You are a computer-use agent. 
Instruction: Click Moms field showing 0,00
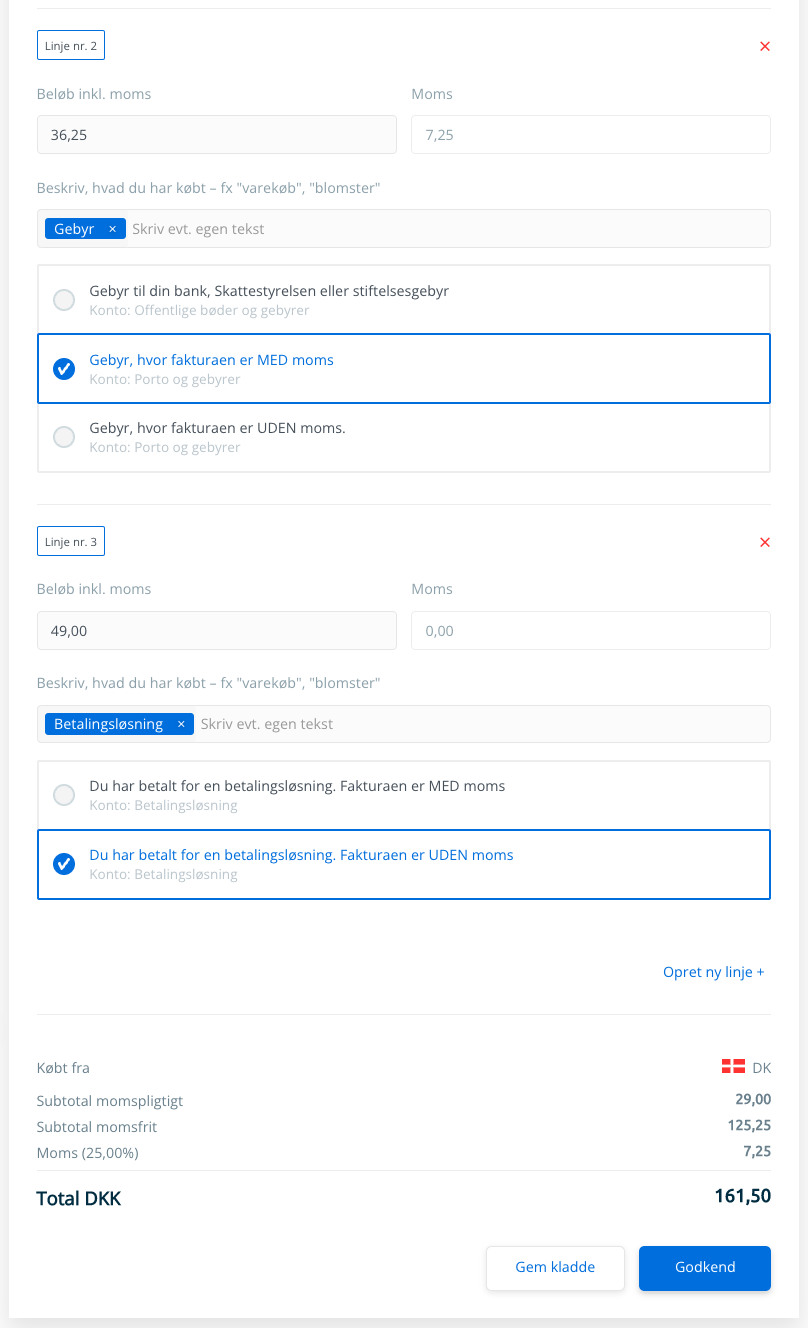(x=591, y=631)
